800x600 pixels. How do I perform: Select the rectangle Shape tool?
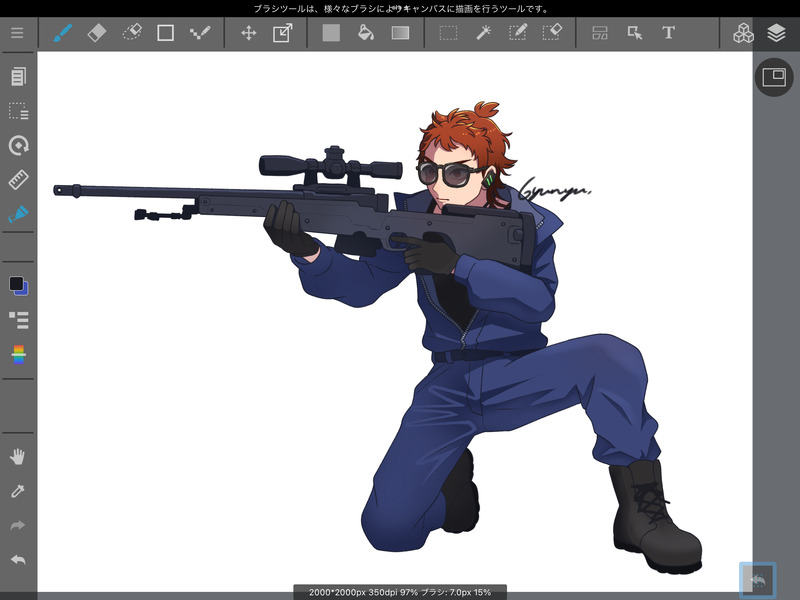[165, 33]
